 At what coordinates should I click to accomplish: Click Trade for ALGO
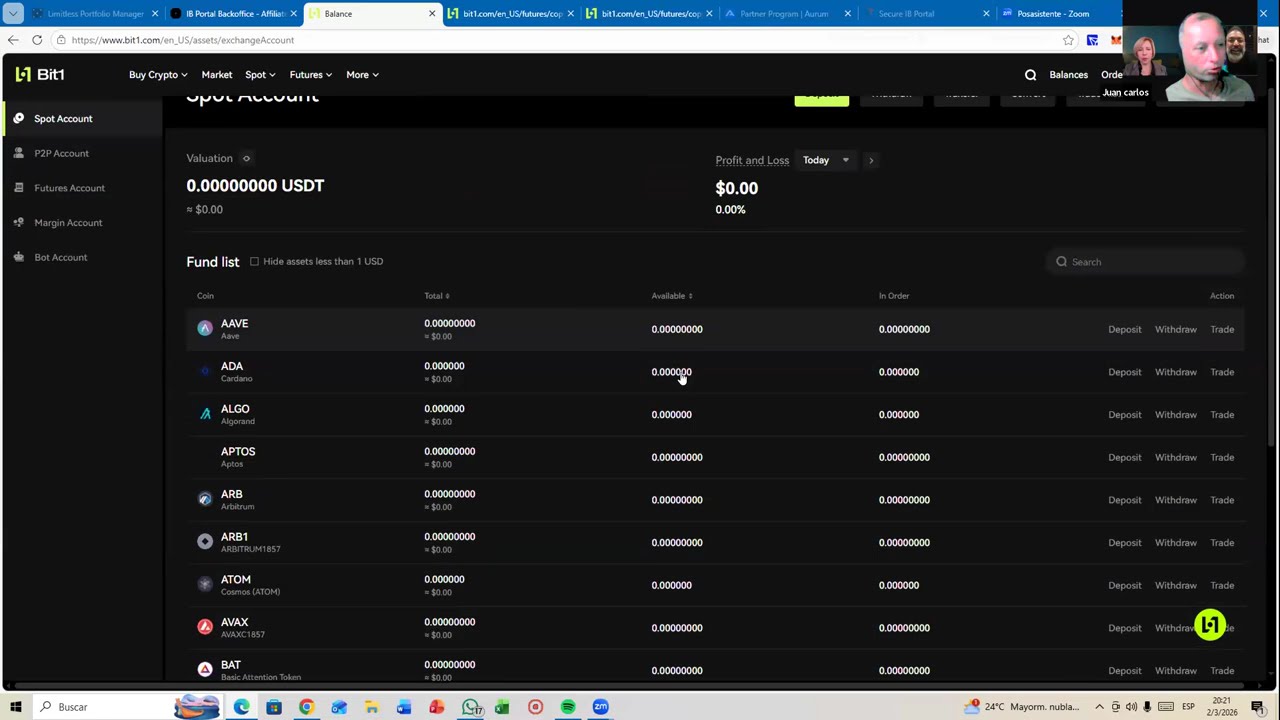pos(1222,414)
